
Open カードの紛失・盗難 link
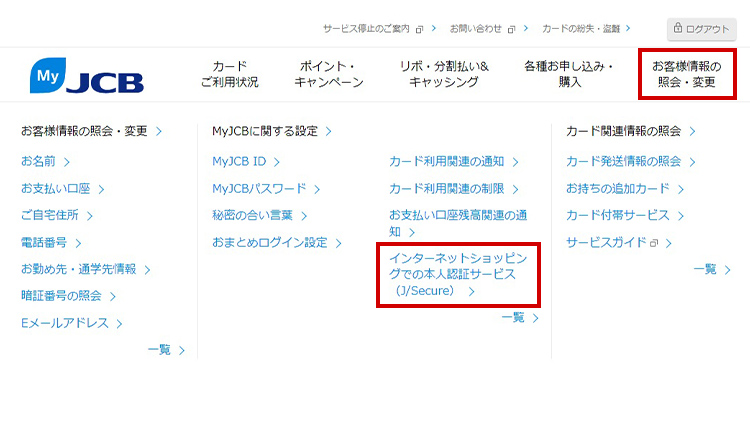(x=581, y=29)
